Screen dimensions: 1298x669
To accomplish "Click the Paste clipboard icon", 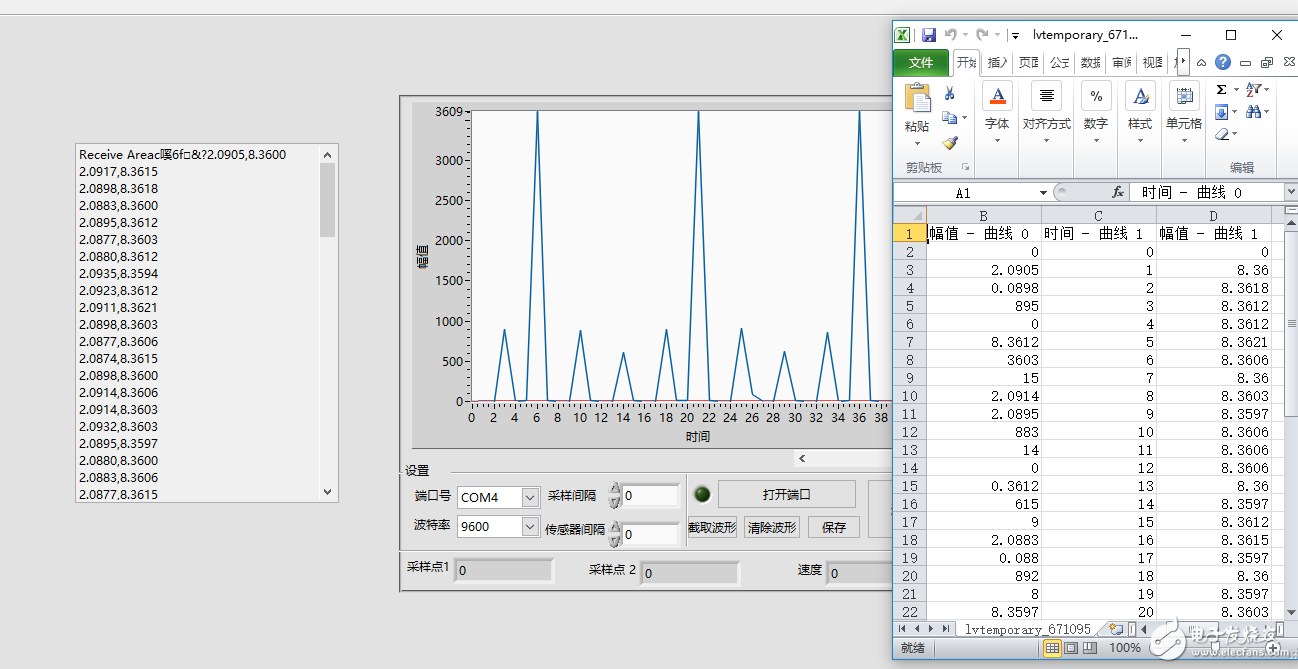I will (917, 98).
